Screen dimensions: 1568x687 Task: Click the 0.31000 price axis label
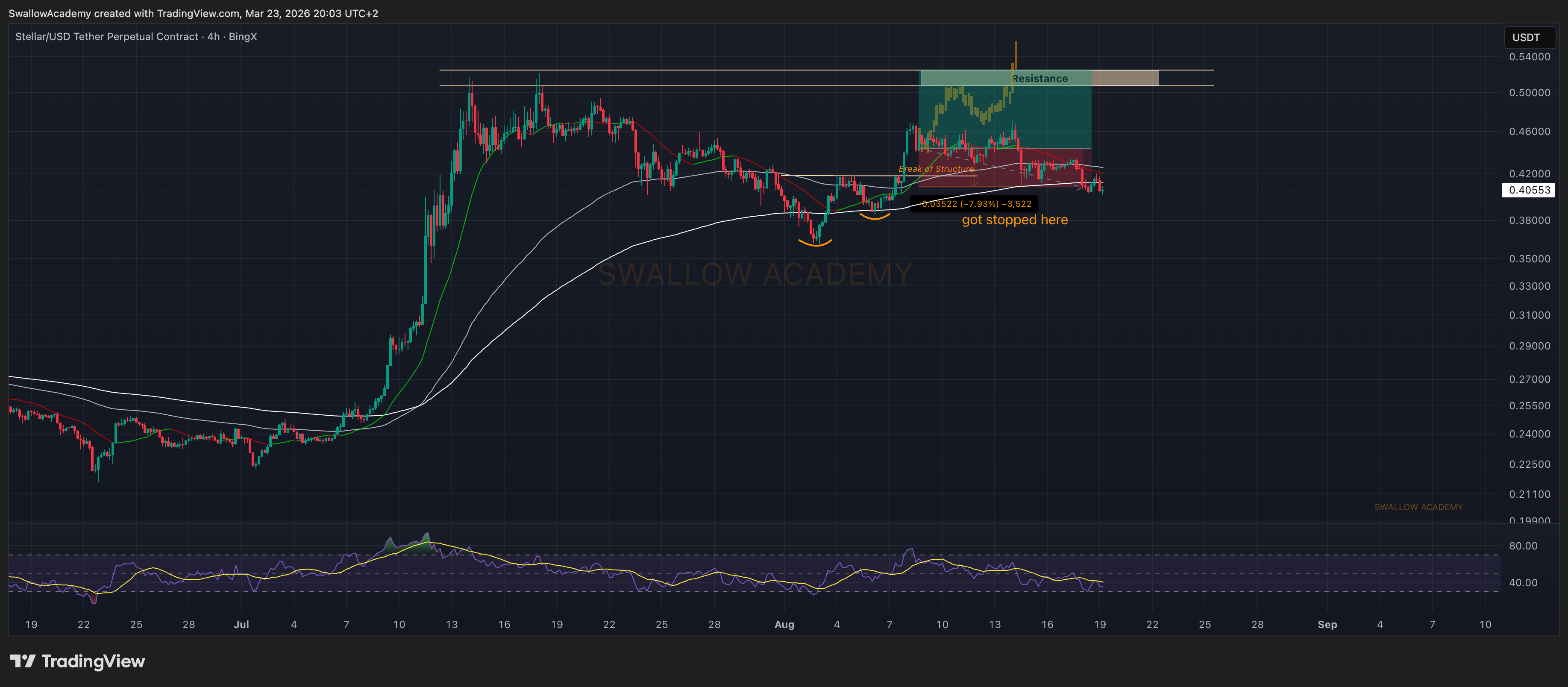click(1530, 315)
